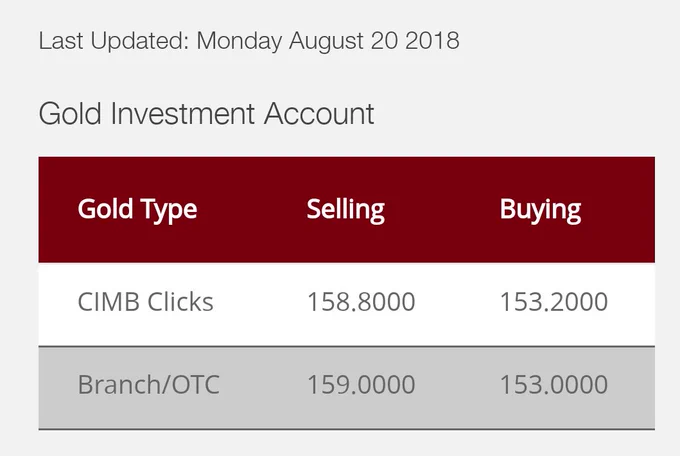Click CIMB Clicks buying price 153.2000

tap(554, 302)
